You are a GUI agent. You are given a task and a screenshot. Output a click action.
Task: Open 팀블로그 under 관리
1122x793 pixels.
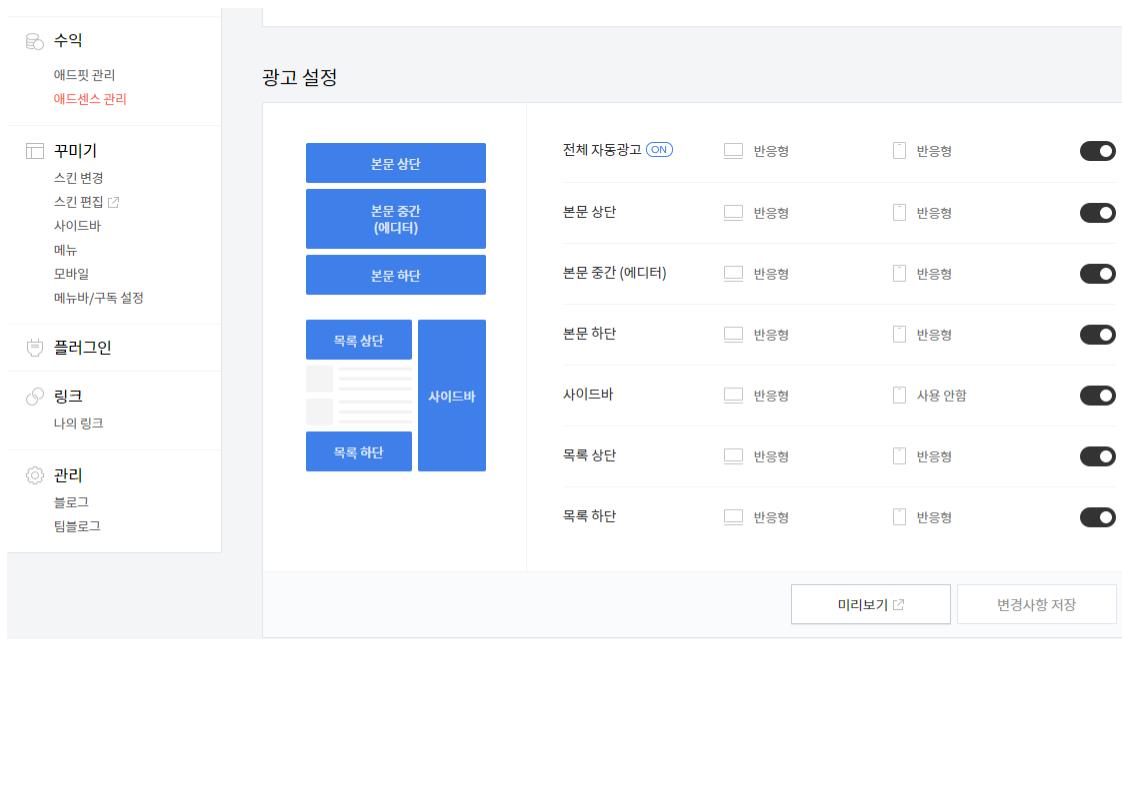[x=77, y=526]
